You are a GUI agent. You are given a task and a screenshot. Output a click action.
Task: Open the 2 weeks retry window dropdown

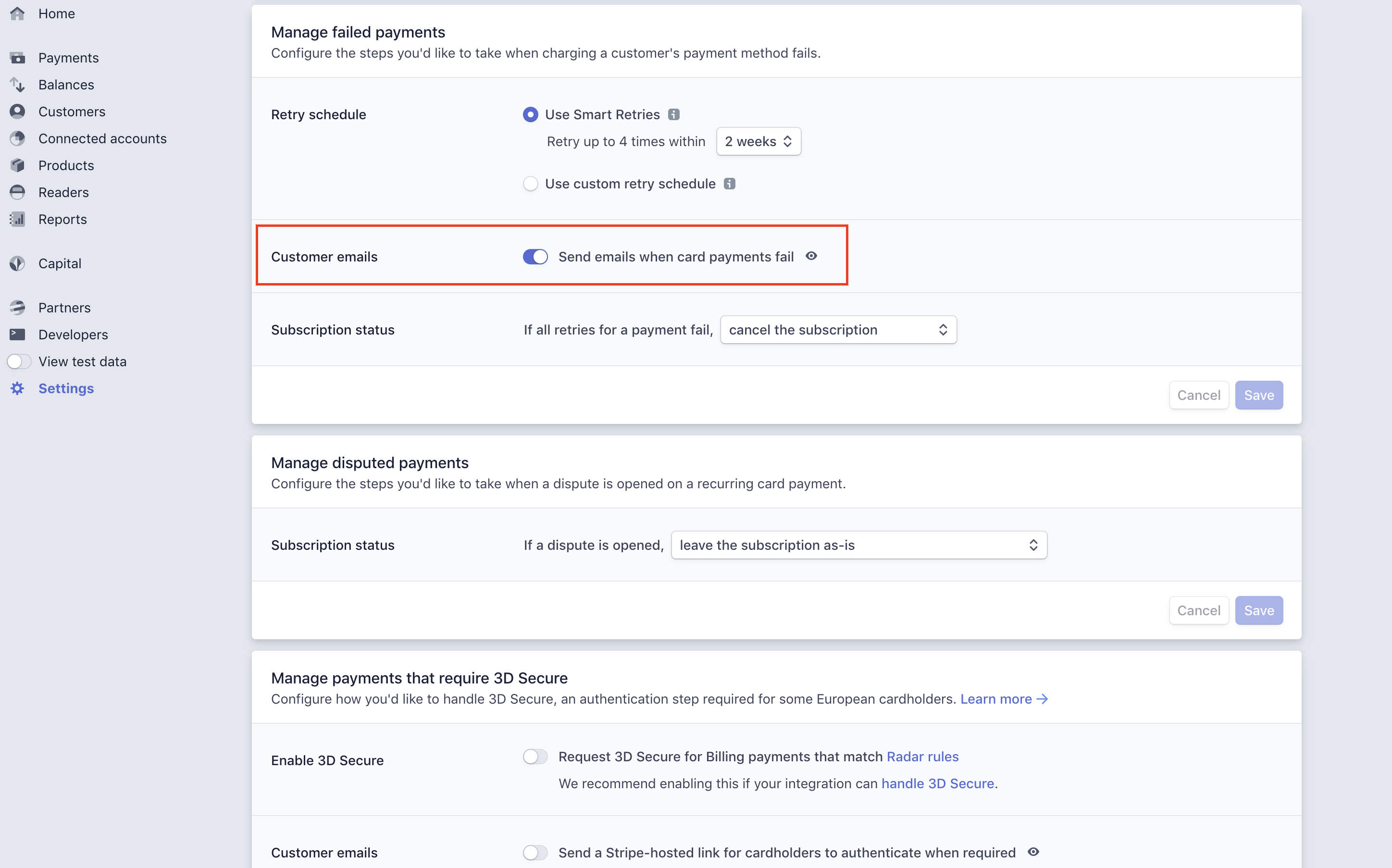(758, 141)
